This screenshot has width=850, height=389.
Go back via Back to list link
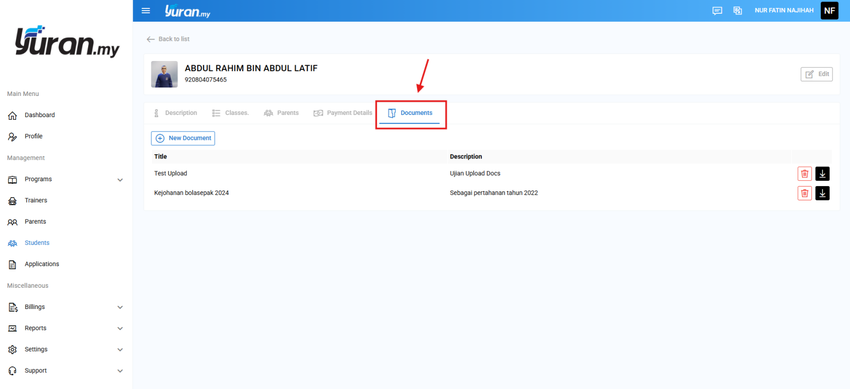168,39
